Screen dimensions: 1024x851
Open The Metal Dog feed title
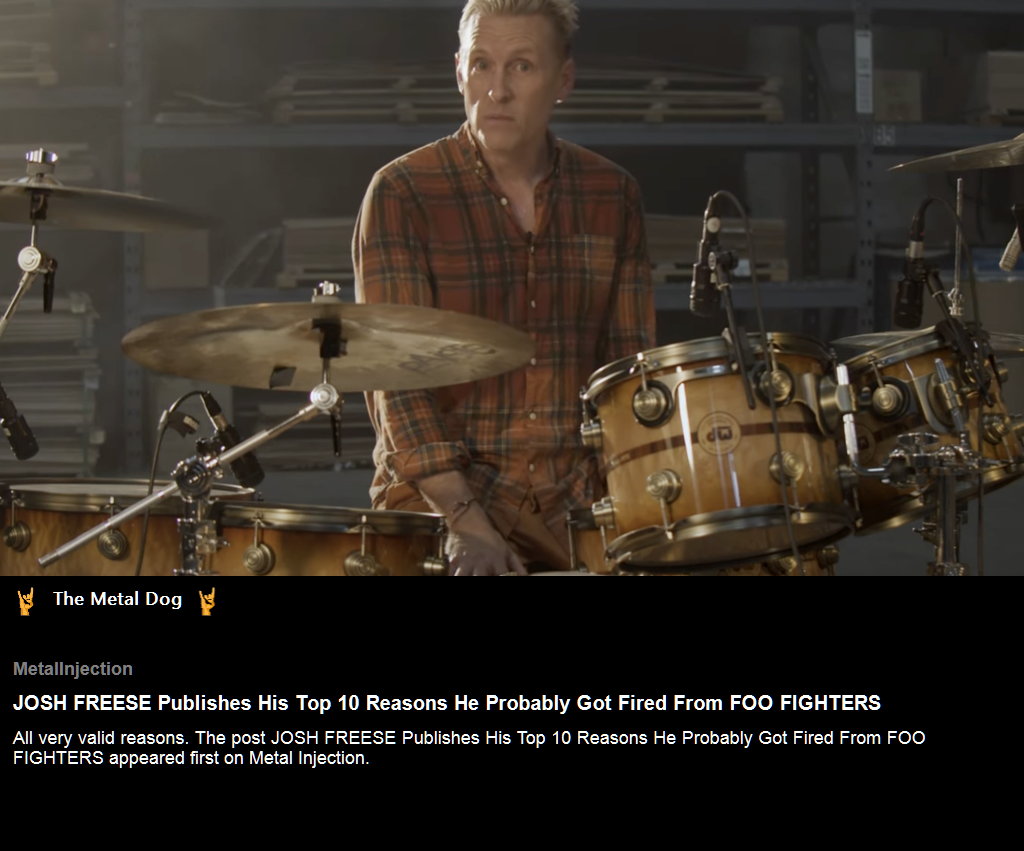pyautogui.click(x=118, y=599)
